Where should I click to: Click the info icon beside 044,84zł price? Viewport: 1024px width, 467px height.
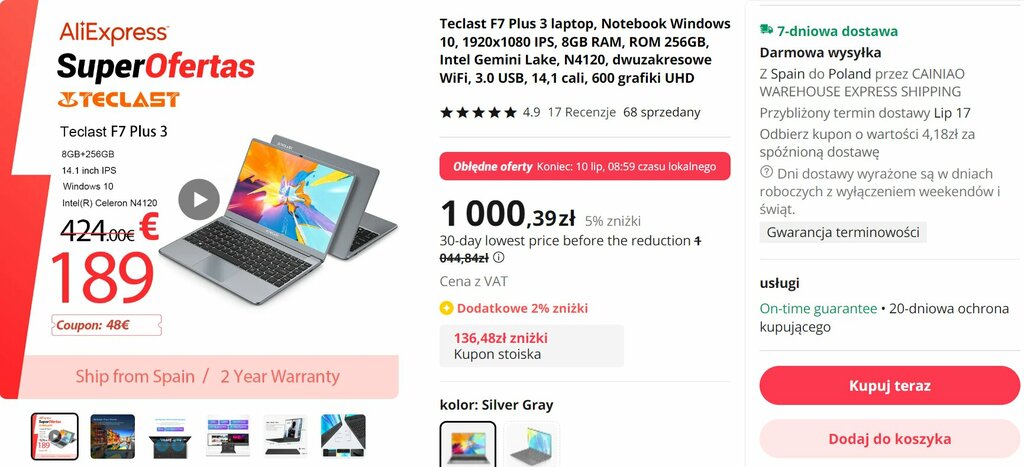pos(499,257)
